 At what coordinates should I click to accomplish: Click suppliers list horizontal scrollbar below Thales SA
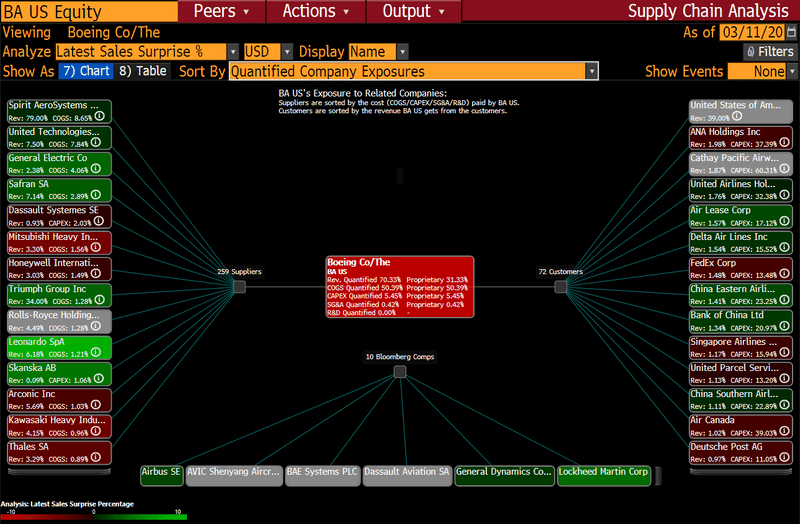(x=59, y=471)
